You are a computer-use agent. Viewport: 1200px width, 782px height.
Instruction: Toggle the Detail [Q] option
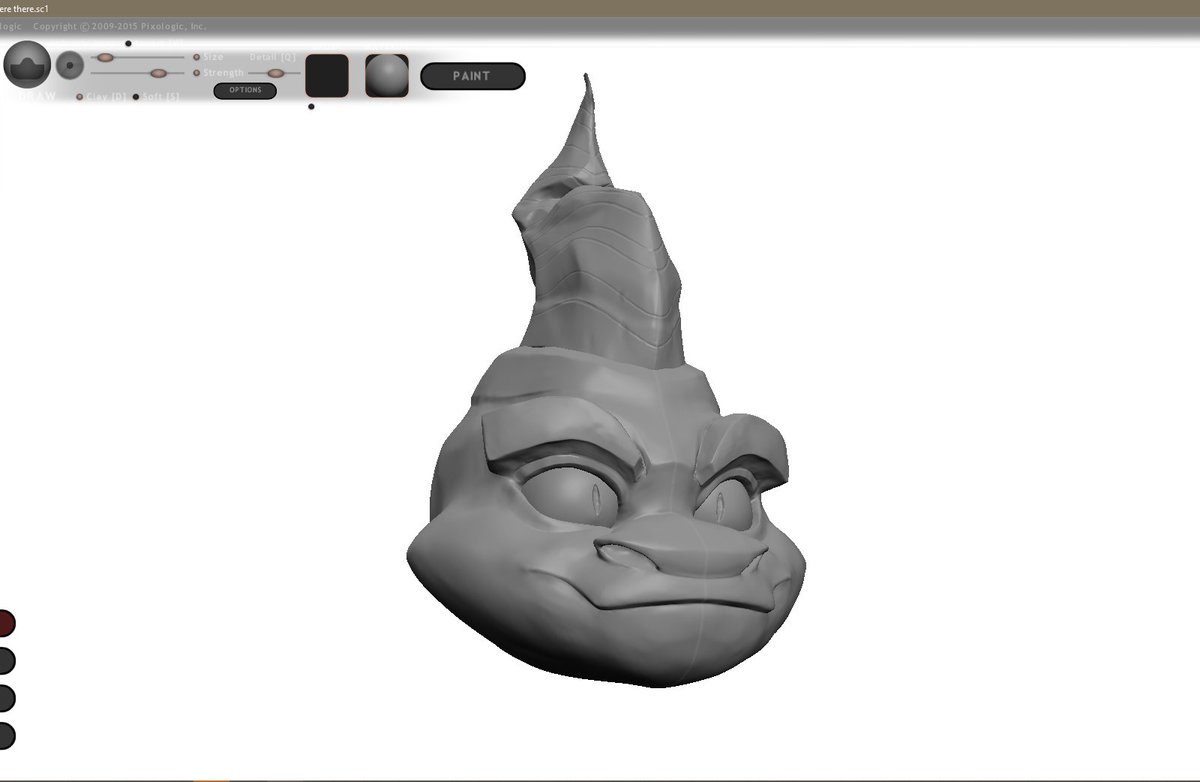(272, 57)
